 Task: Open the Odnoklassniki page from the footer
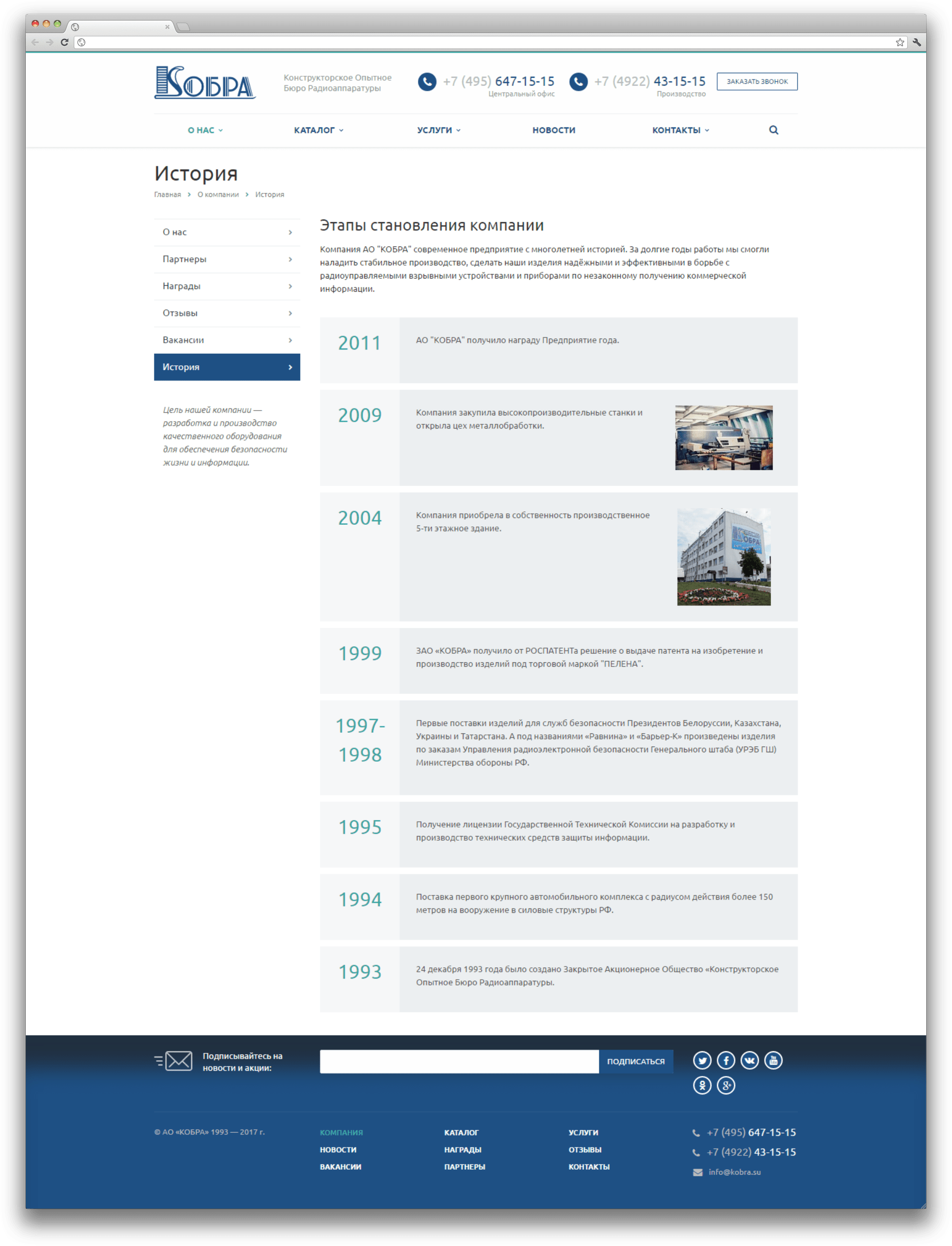[702, 1085]
